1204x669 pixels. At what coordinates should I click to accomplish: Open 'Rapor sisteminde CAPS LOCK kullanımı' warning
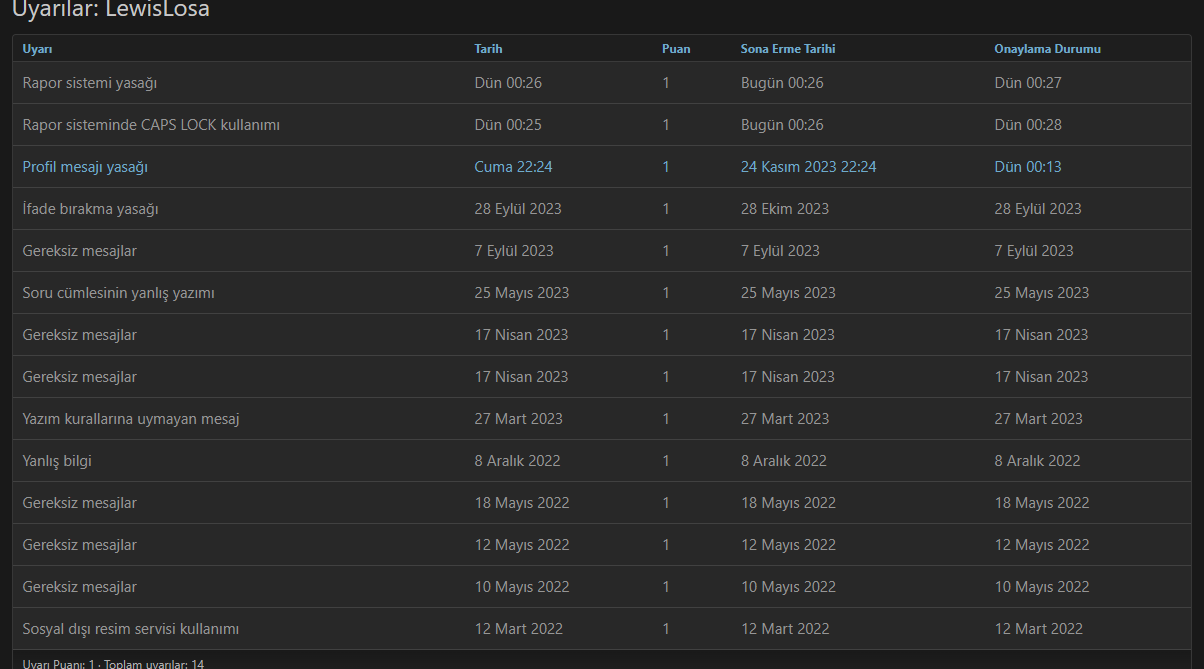(151, 125)
